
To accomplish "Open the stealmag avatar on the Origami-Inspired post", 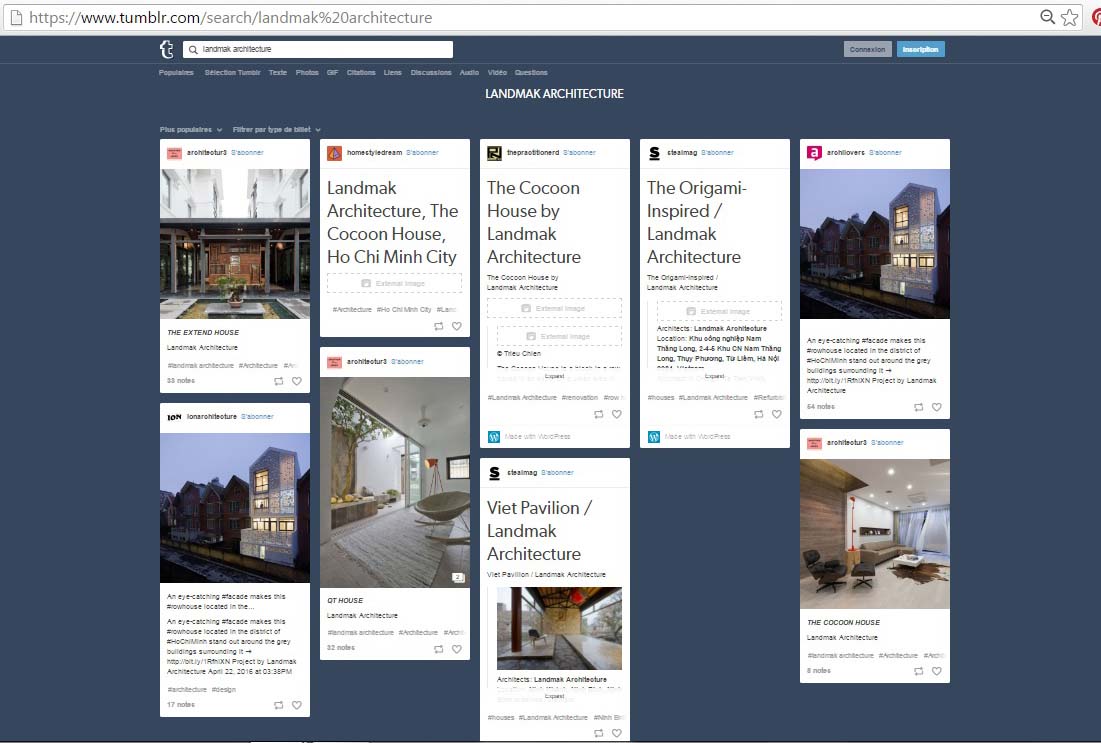I will pos(654,153).
